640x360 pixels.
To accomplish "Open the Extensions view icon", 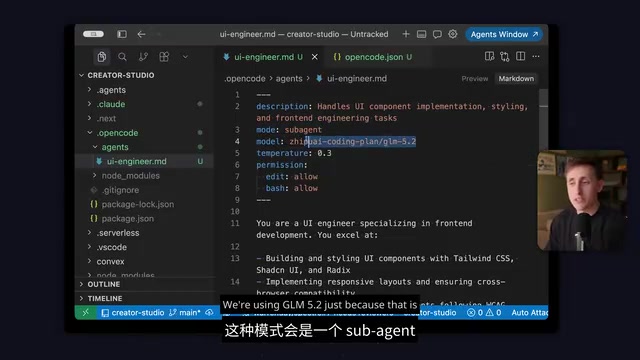I will click(x=164, y=57).
